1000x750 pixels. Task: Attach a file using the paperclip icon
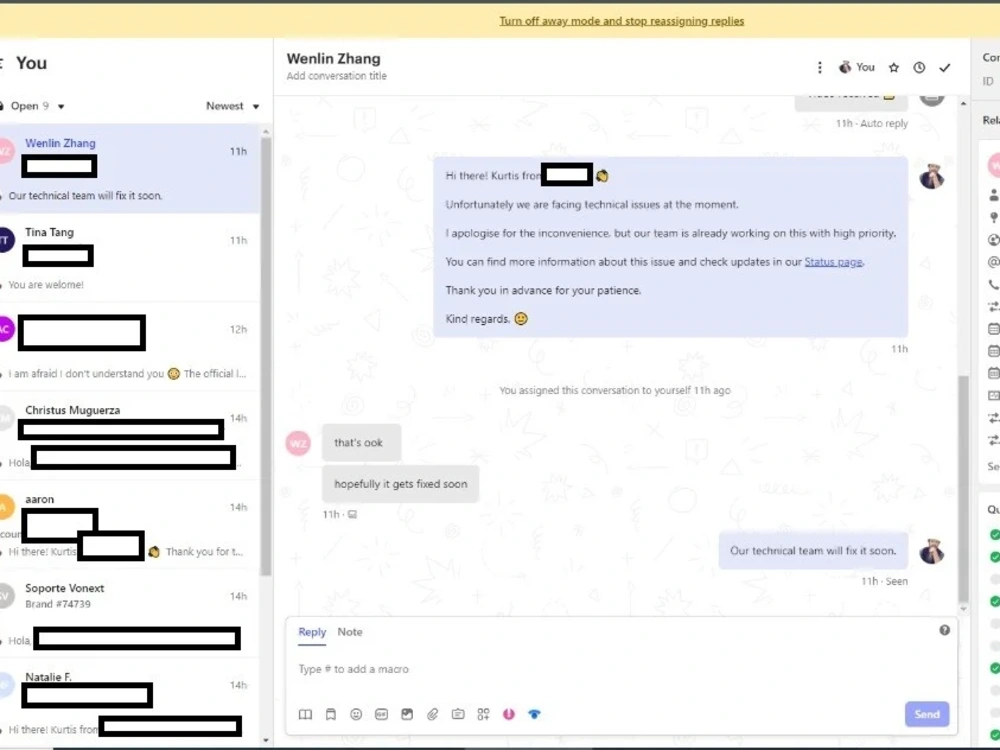[x=432, y=714]
